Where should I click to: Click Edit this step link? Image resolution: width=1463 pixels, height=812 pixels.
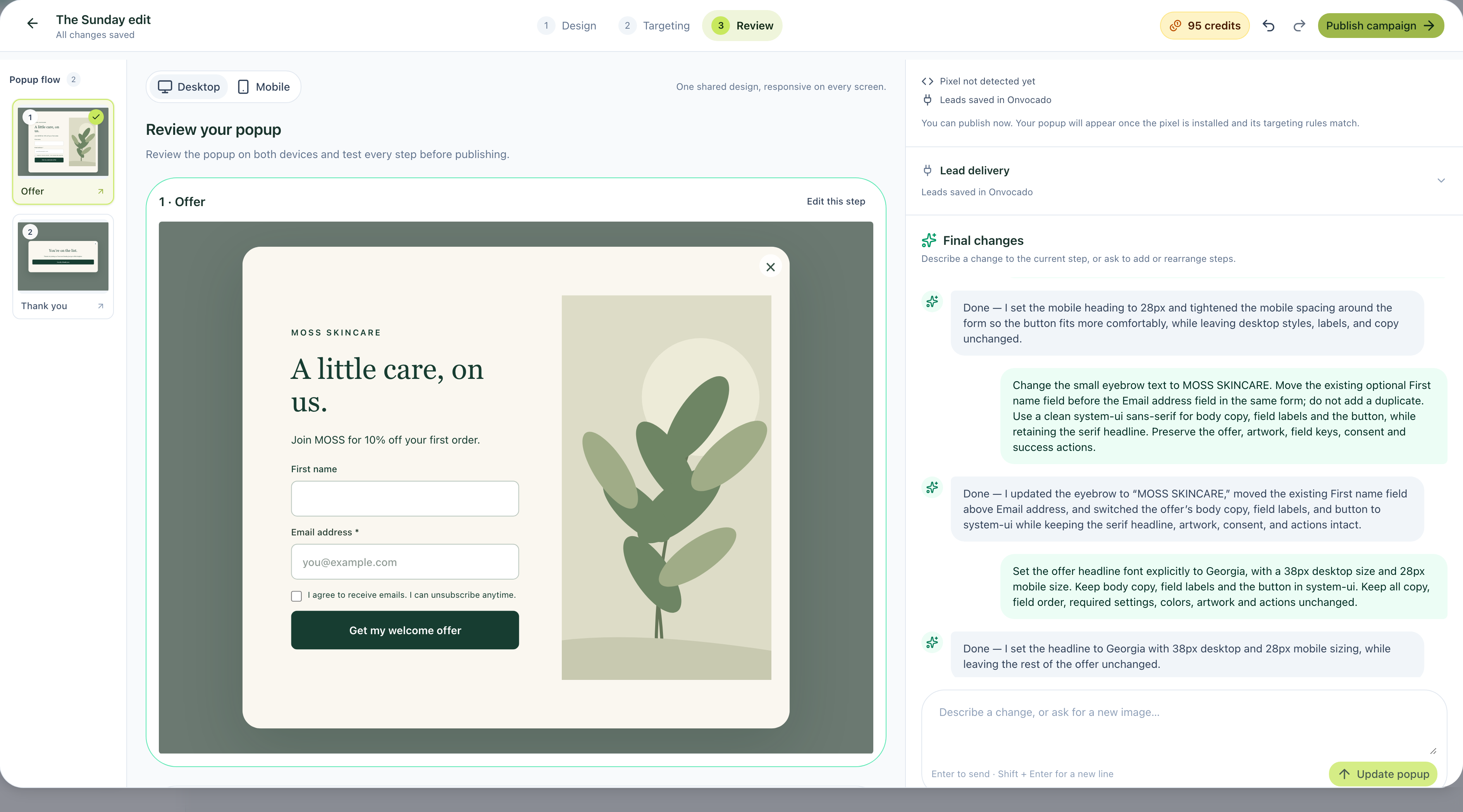[x=835, y=201]
